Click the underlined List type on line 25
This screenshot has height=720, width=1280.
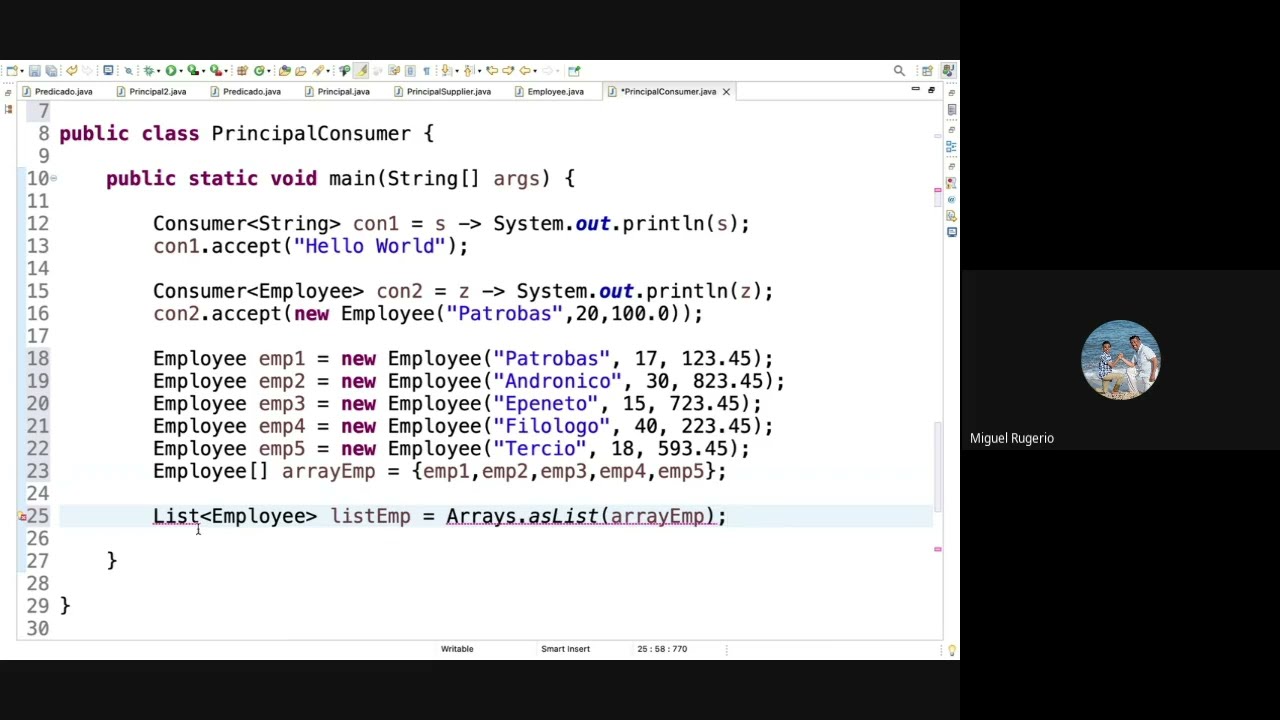point(176,516)
